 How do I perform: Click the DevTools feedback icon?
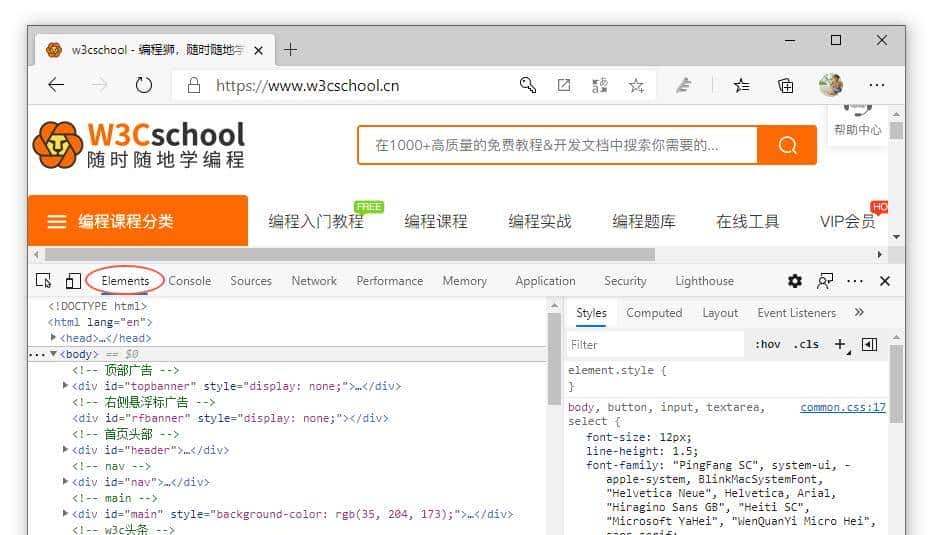pos(825,281)
